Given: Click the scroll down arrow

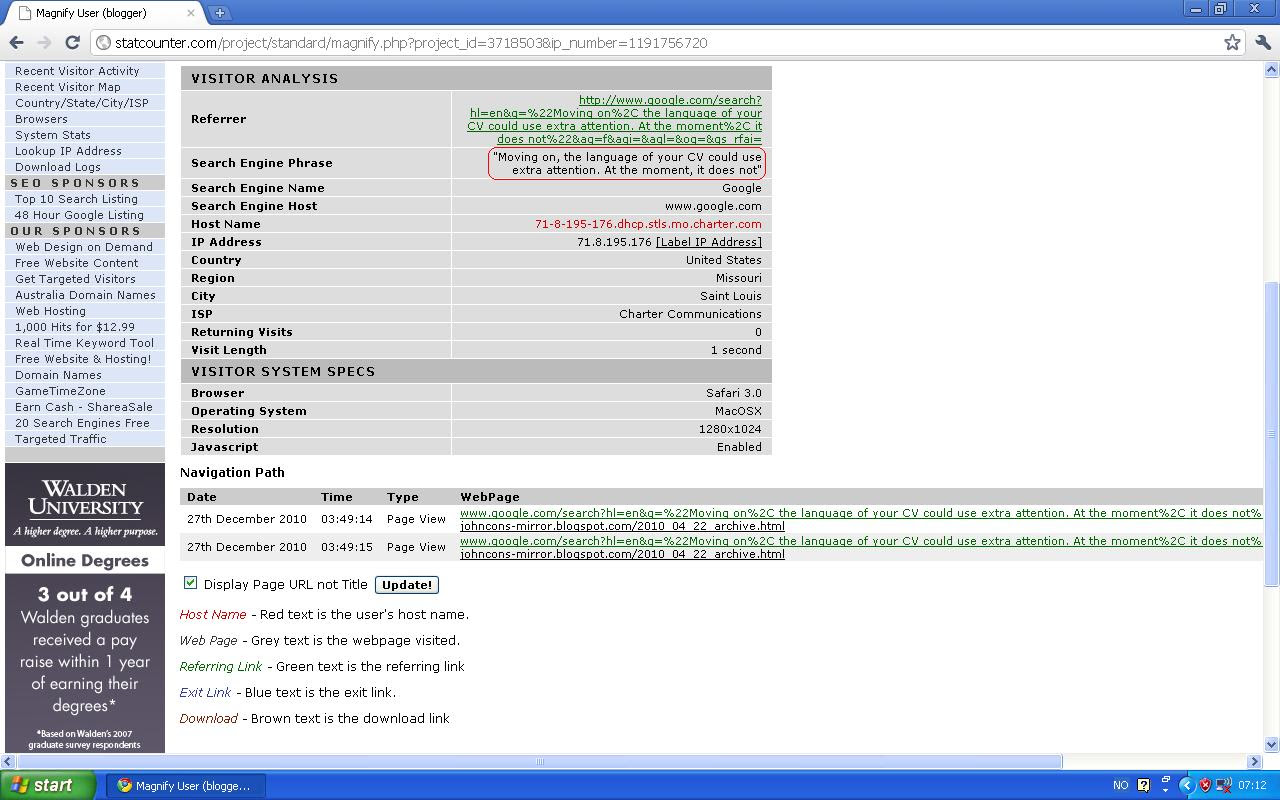Looking at the screenshot, I should [x=1272, y=745].
